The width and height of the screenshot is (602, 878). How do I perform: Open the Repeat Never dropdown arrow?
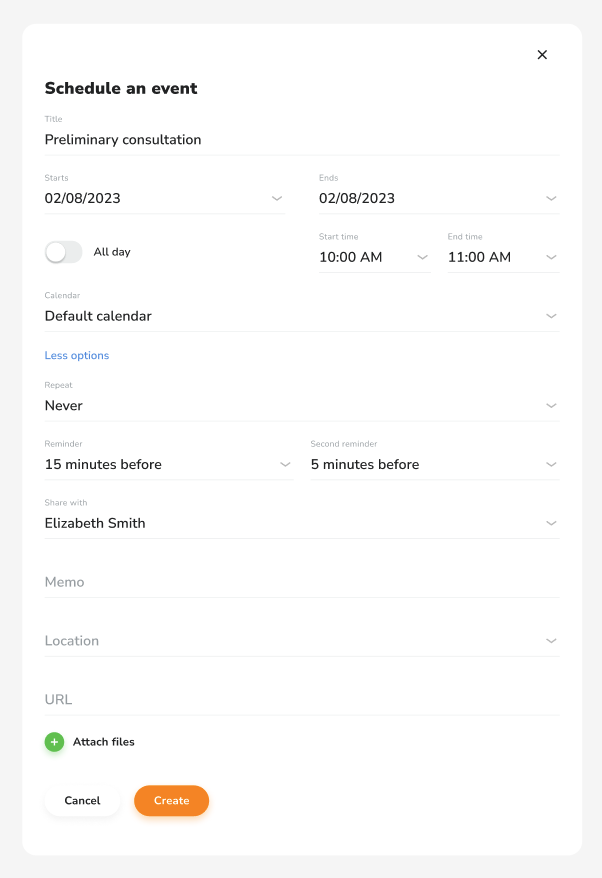point(551,405)
